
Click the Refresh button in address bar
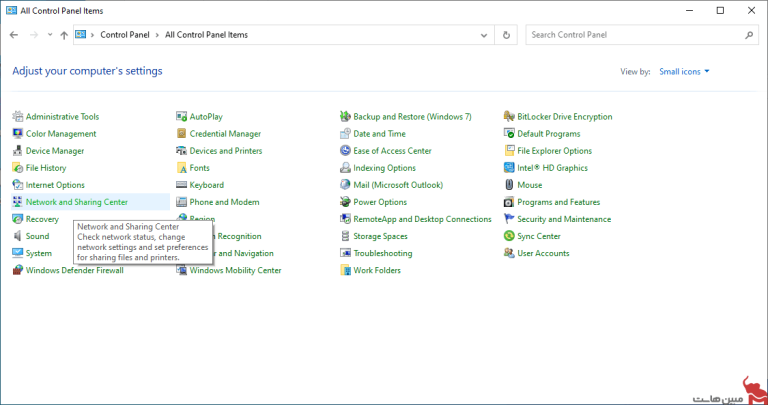pyautogui.click(x=508, y=35)
